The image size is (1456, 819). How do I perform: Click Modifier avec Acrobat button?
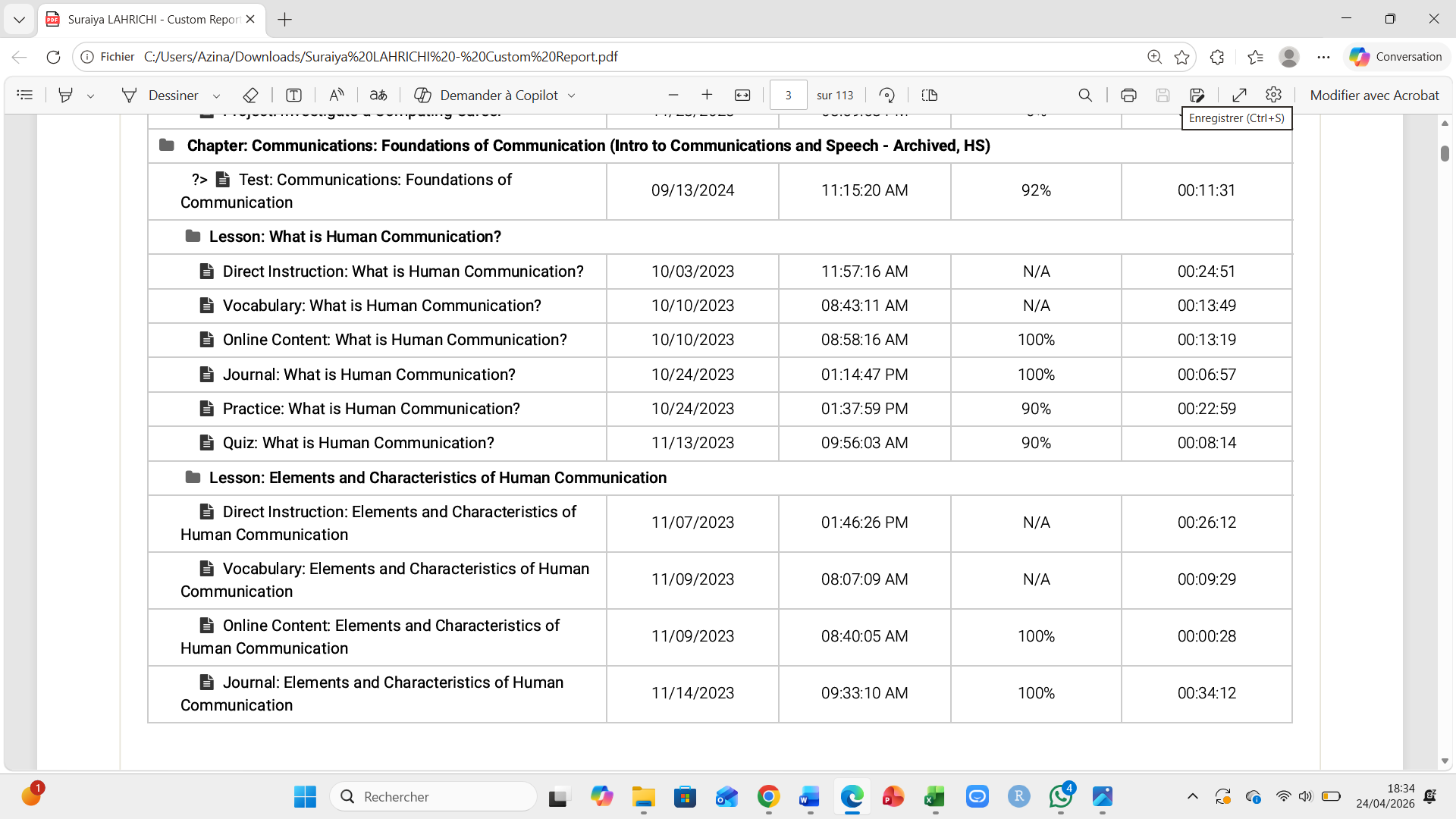click(x=1374, y=95)
